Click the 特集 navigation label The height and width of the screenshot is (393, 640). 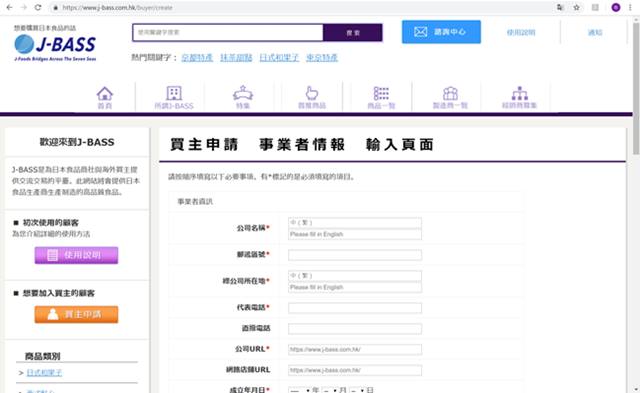(243, 106)
